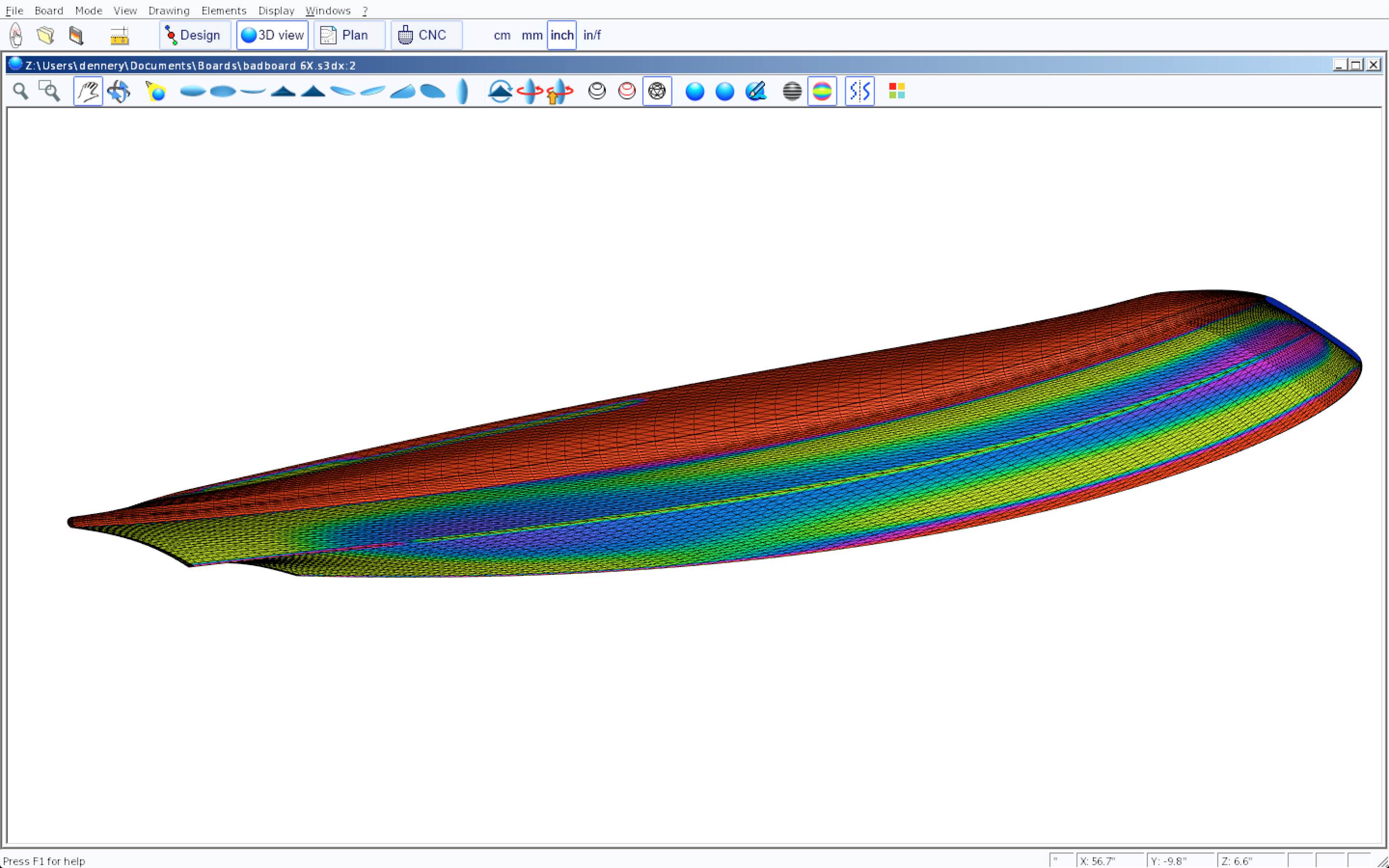Click the ruler measurement toolbar icon
The width and height of the screenshot is (1389, 868).
(x=120, y=36)
